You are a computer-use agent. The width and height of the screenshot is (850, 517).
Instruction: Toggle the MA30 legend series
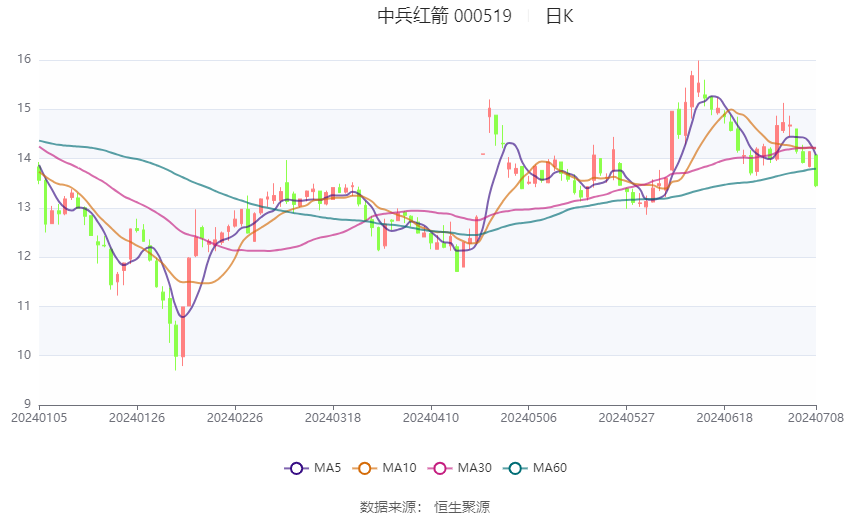[x=460, y=468]
